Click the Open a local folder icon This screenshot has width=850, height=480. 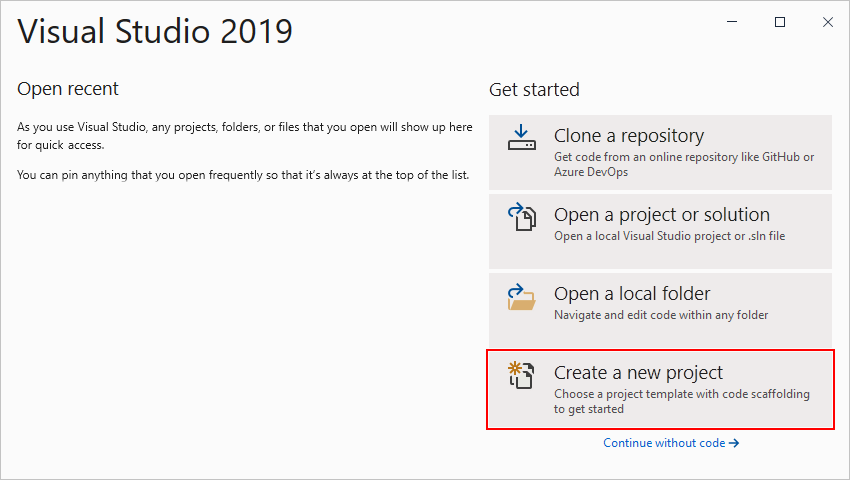click(522, 296)
